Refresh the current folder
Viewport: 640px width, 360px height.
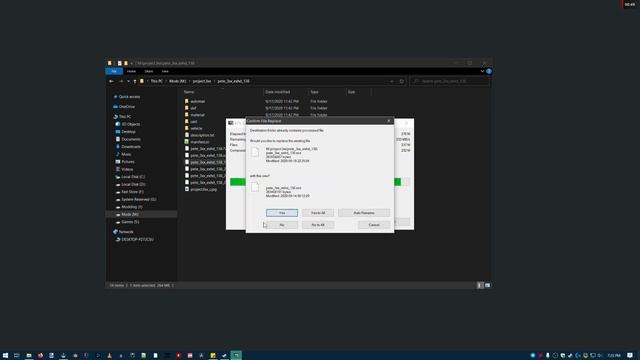[402, 81]
